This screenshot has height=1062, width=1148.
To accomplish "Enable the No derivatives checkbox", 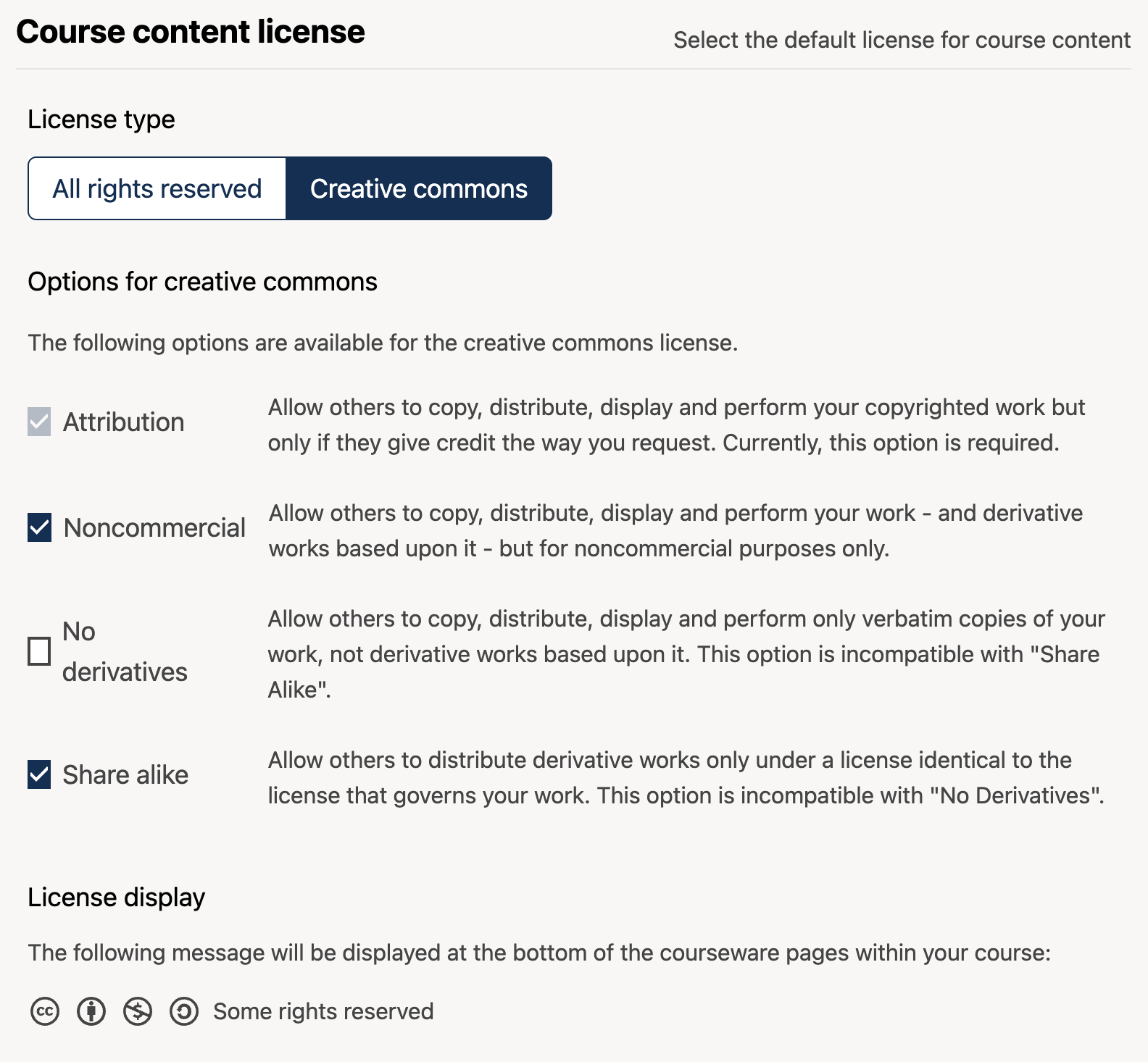I will pyautogui.click(x=39, y=651).
